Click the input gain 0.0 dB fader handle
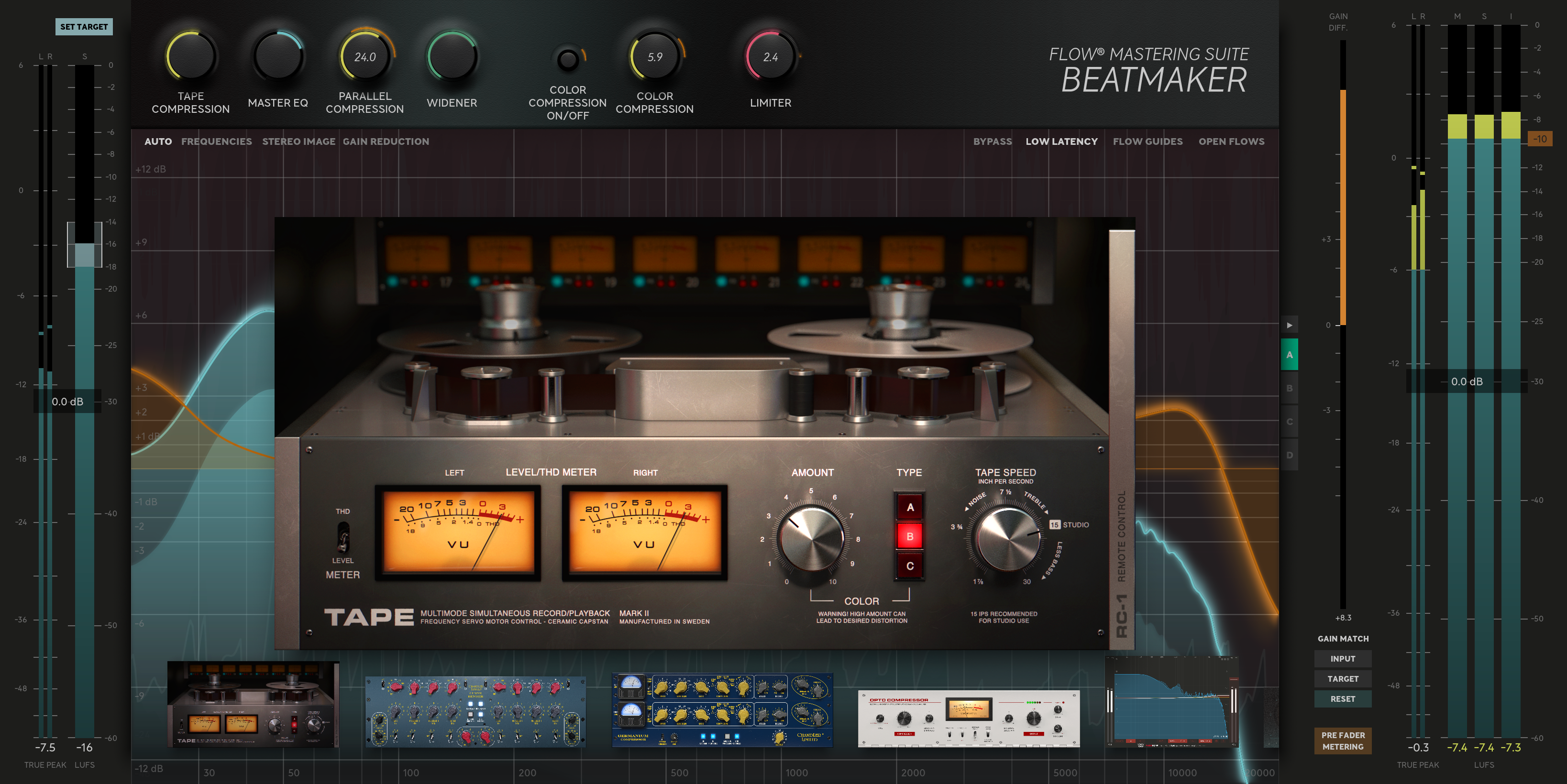The width and height of the screenshot is (1567, 784). pyautogui.click(x=67, y=401)
